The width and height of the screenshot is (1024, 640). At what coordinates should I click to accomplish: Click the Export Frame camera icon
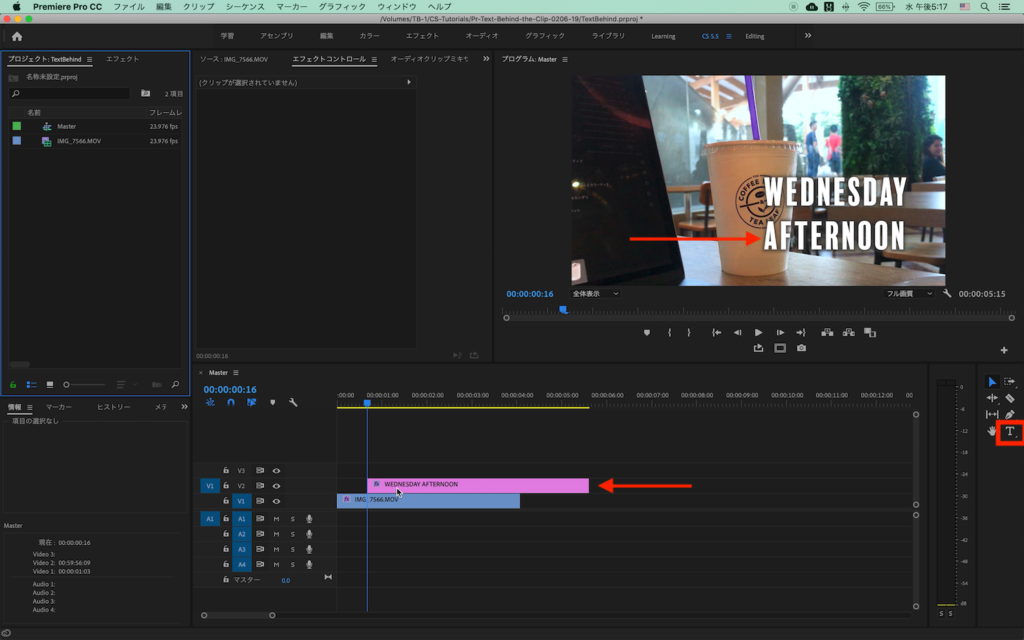coord(801,348)
